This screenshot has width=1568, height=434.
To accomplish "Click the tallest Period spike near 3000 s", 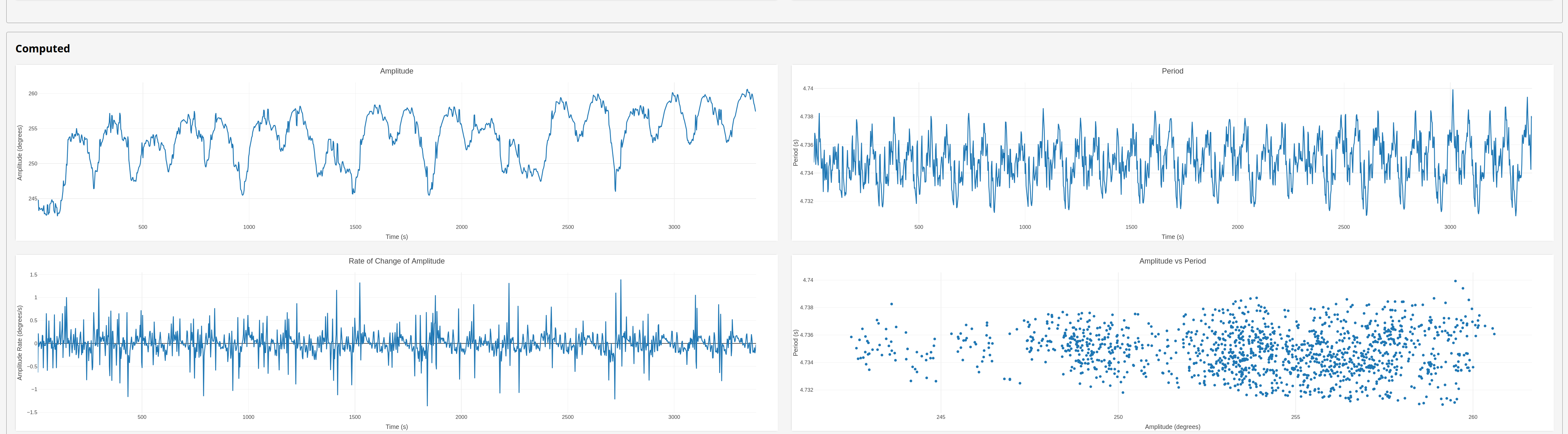I will click(1452, 91).
